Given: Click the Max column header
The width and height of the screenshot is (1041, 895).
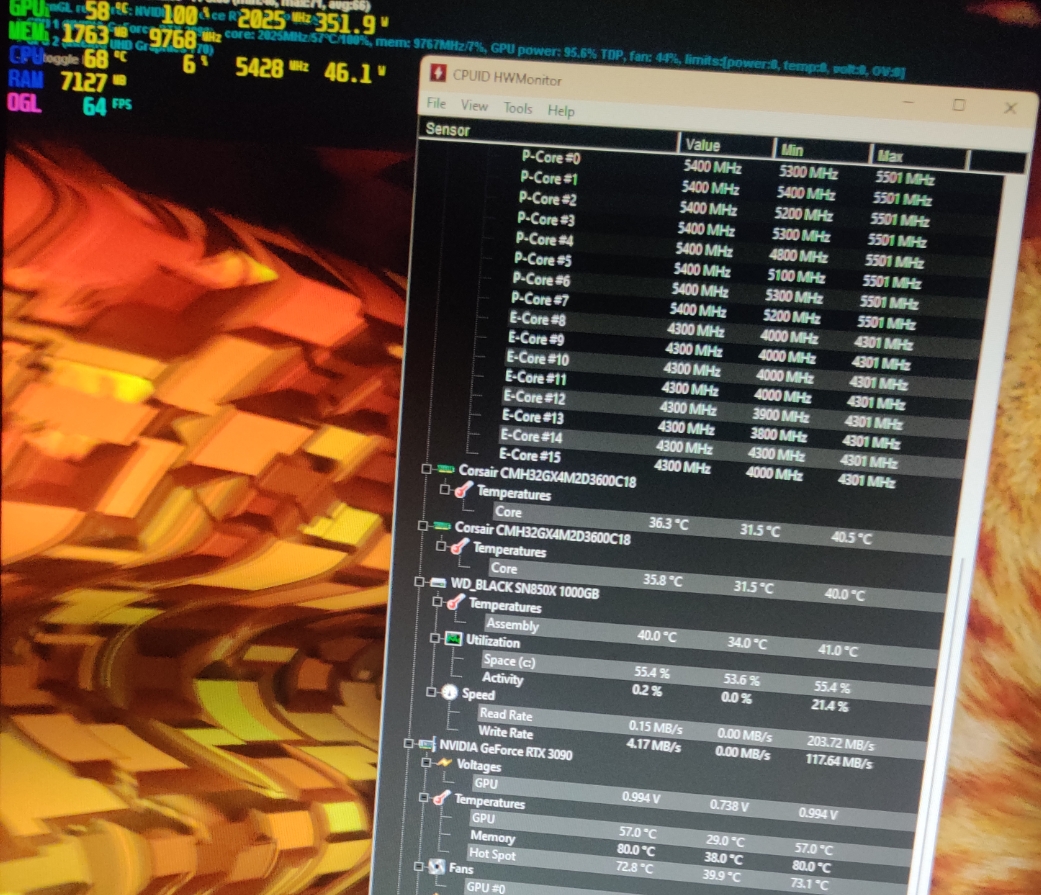Looking at the screenshot, I should (890, 156).
